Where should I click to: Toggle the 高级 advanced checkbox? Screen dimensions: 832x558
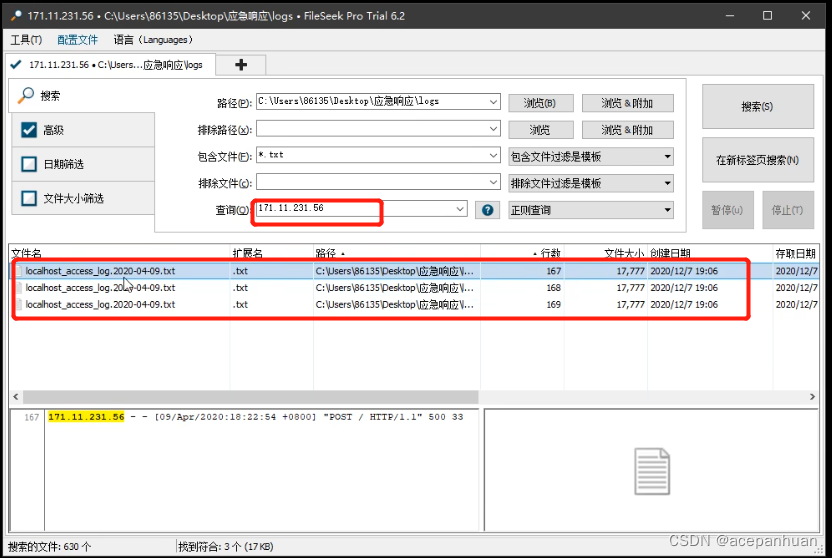click(x=29, y=130)
